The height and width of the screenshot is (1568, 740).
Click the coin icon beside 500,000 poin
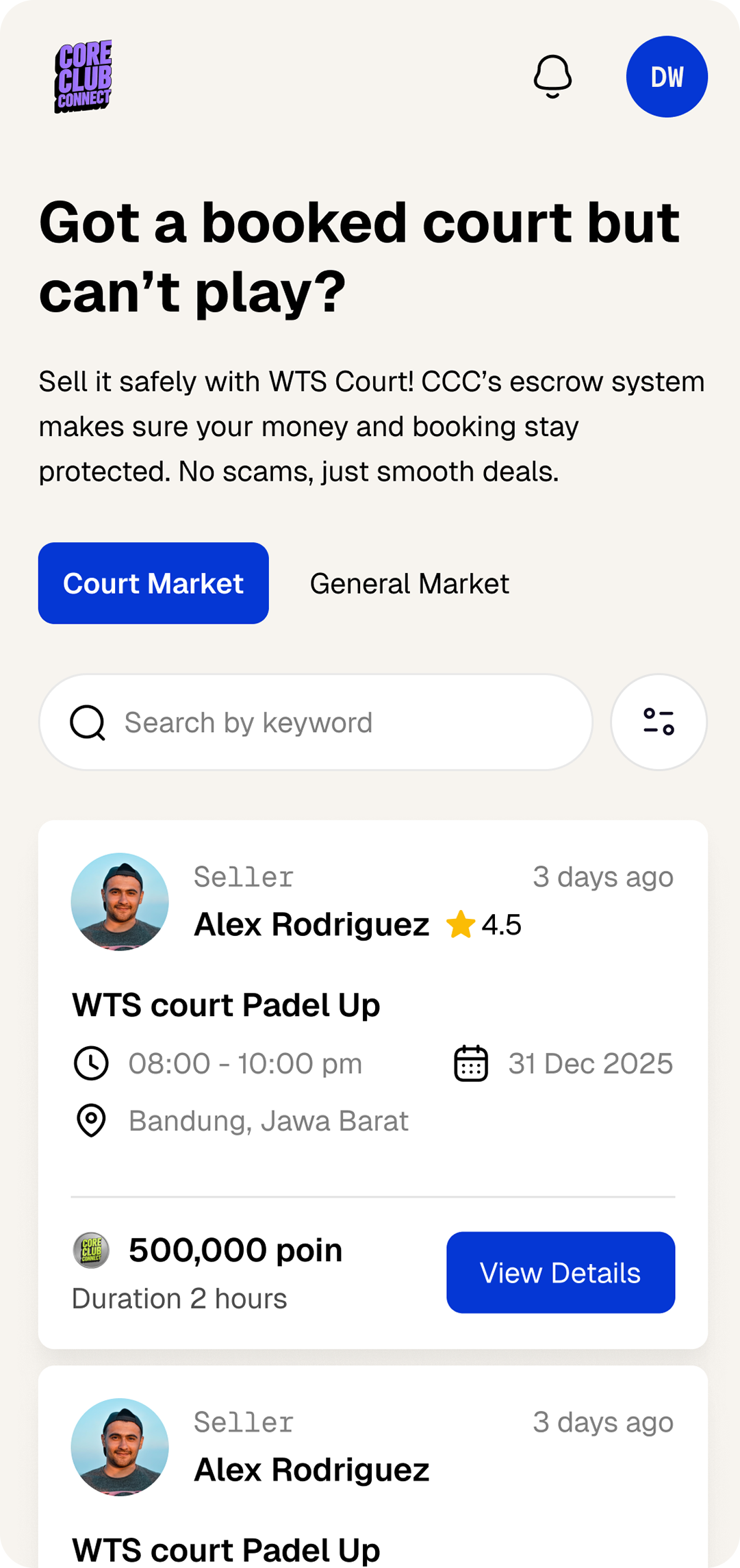click(91, 1250)
